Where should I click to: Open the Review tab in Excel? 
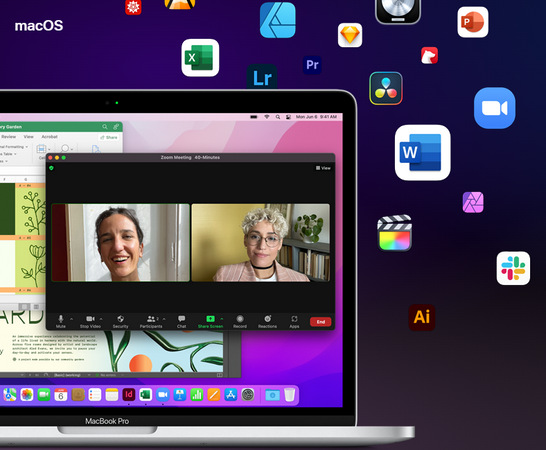[x=9, y=137]
